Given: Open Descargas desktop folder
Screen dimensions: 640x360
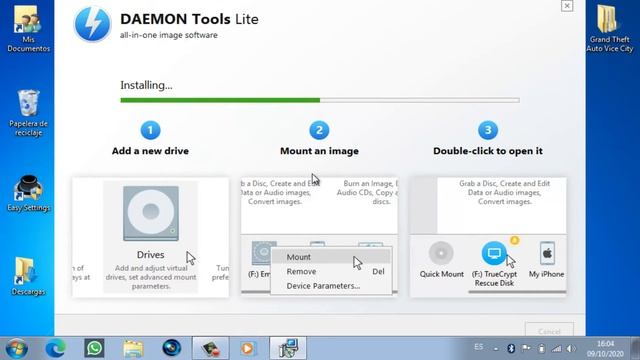Looking at the screenshot, I should (28, 276).
